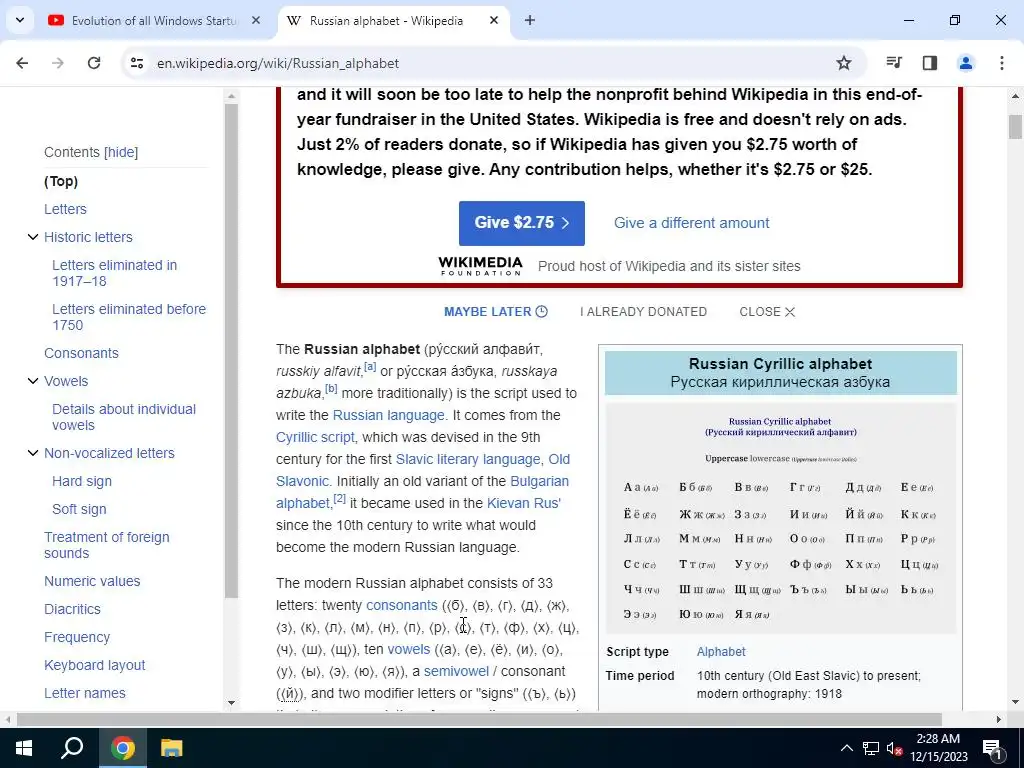This screenshot has width=1024, height=768.
Task: Open the network status tray icon
Action: point(871,748)
